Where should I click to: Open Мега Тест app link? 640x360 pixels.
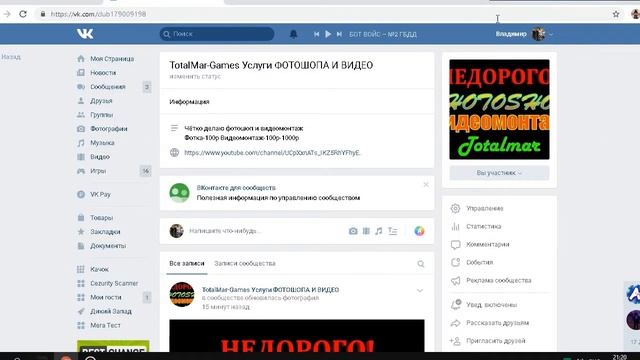(105, 325)
